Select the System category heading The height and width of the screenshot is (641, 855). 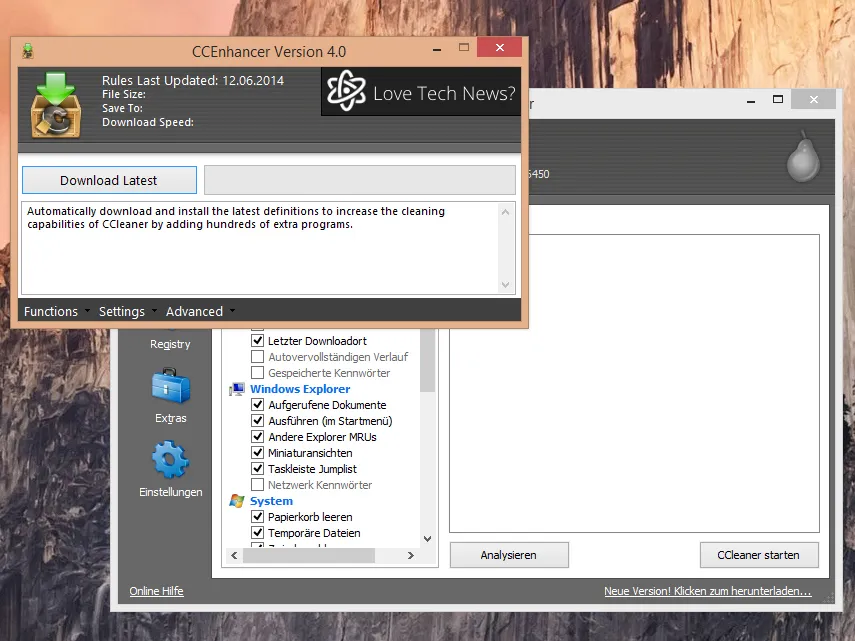point(271,501)
